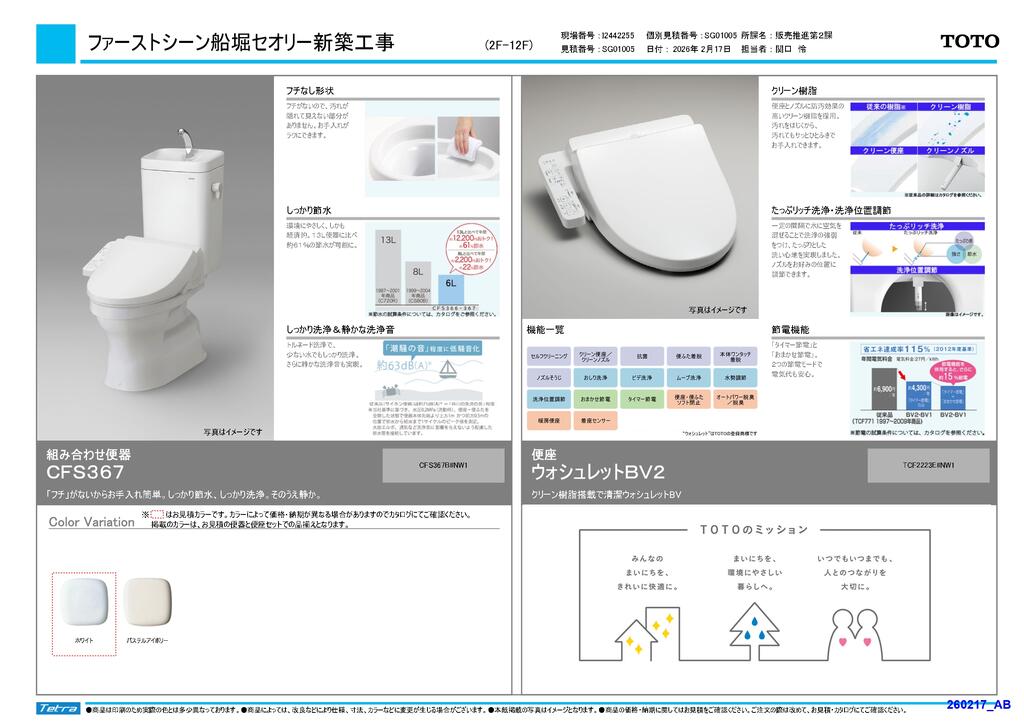Click the クリーン便座/クリーンノズル feature badge
This screenshot has width=1024, height=724.
595,356
